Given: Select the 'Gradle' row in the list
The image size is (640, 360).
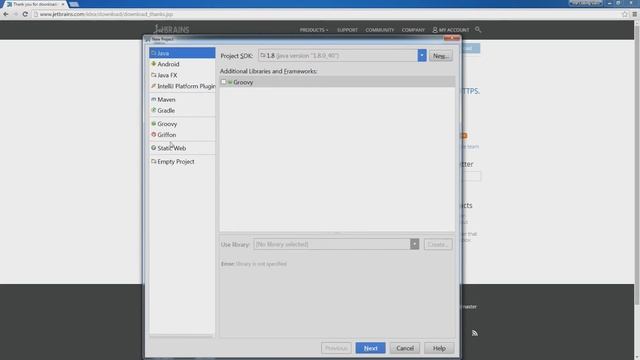Looking at the screenshot, I should pos(182,110).
